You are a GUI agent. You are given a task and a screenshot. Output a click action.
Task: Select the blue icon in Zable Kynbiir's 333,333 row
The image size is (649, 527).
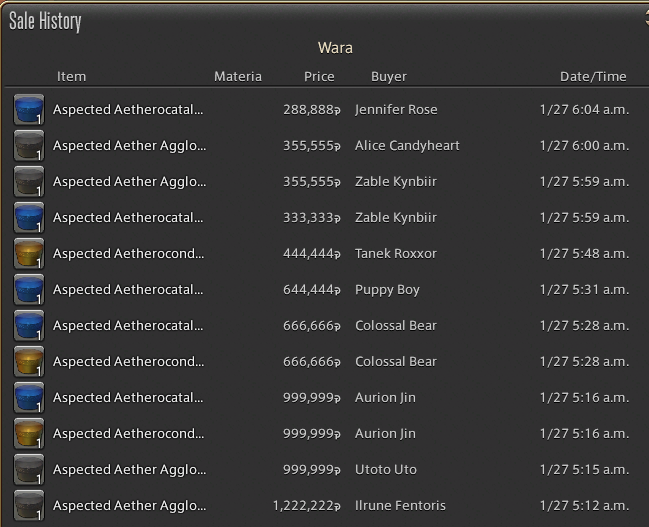coord(29,218)
